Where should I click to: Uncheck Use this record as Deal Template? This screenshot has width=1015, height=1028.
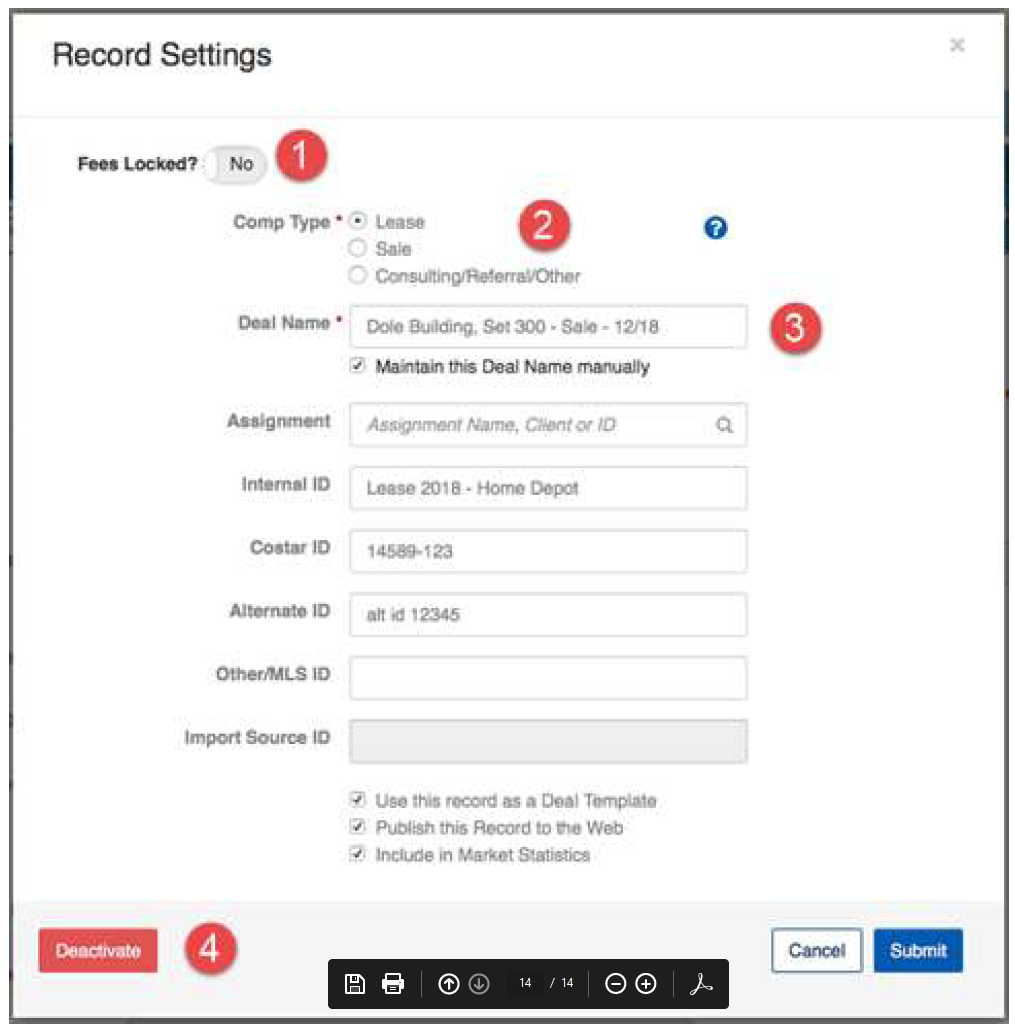(x=357, y=799)
